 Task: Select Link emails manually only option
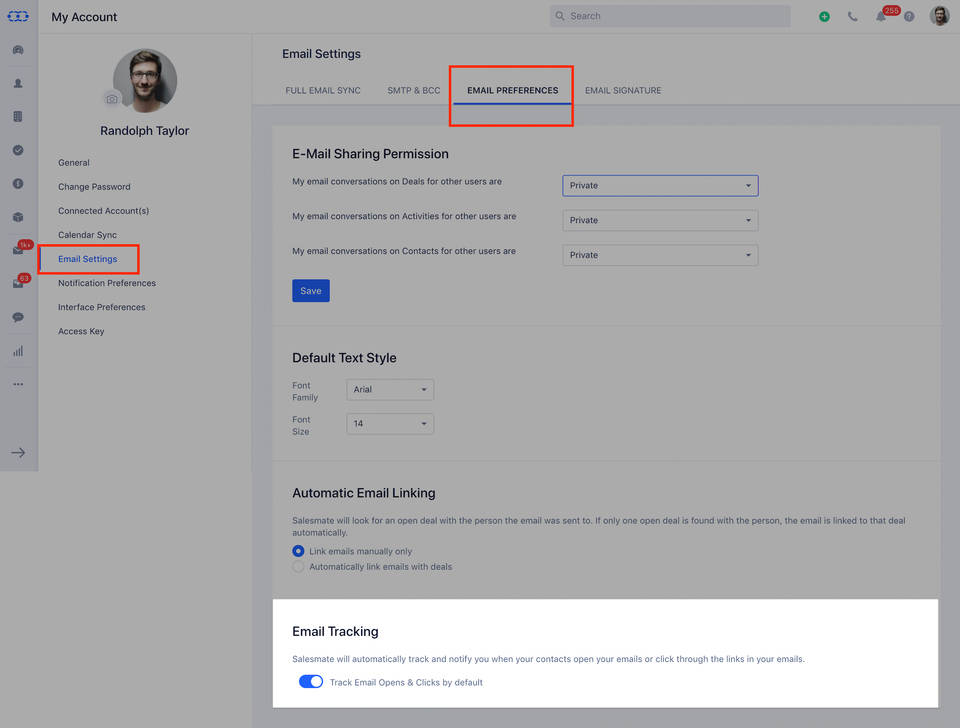tap(298, 551)
